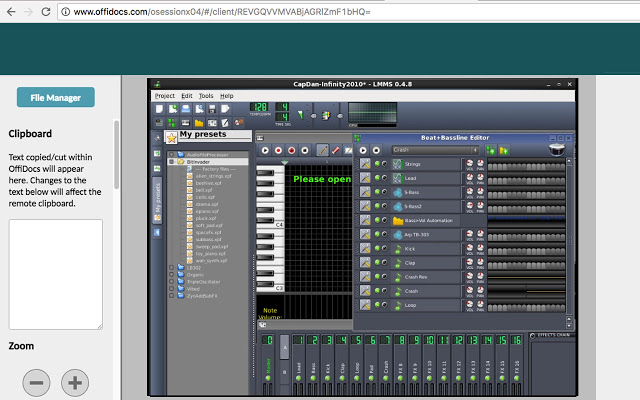Image resolution: width=640 pixels, height=400 pixels.
Task: Open actions menu for Strings track
Action: click(x=365, y=164)
